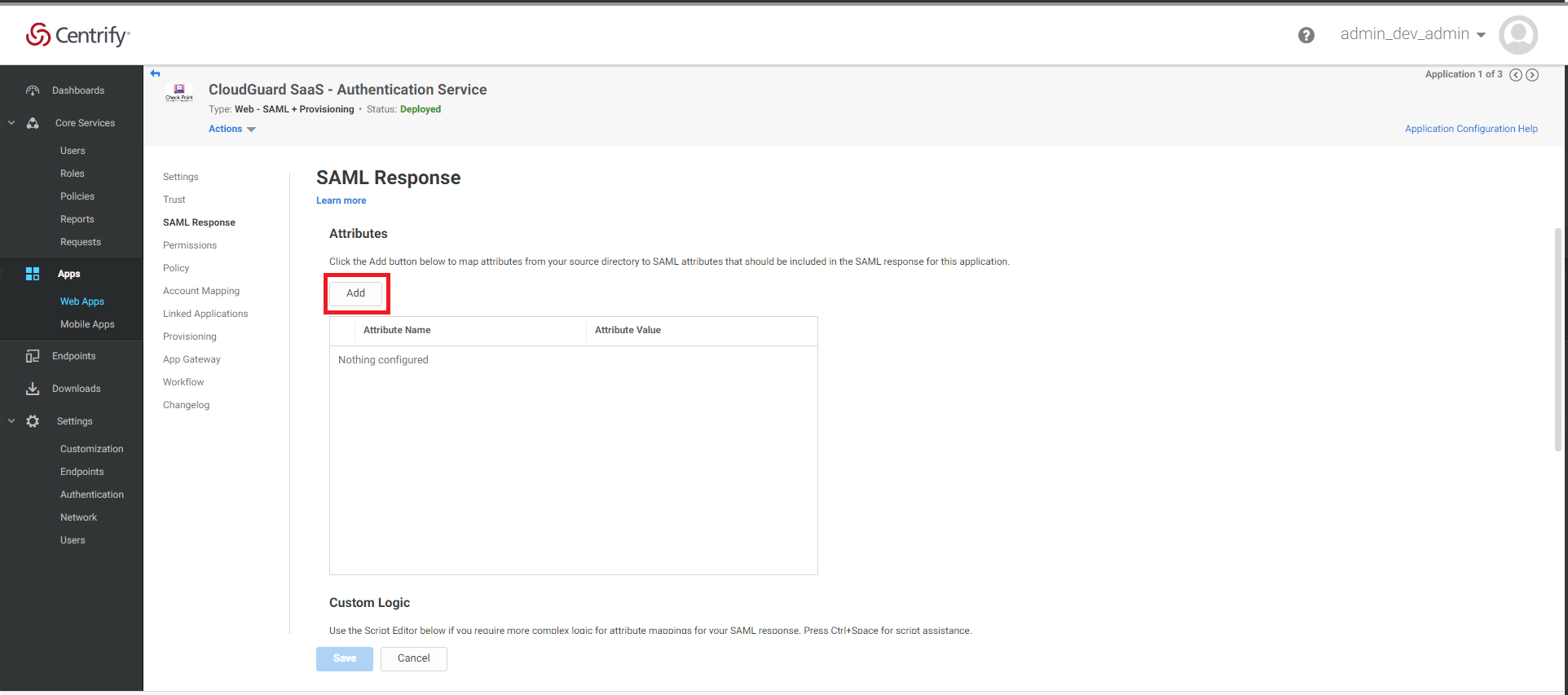
Task: Click the Centrify logo
Action: coord(77,34)
